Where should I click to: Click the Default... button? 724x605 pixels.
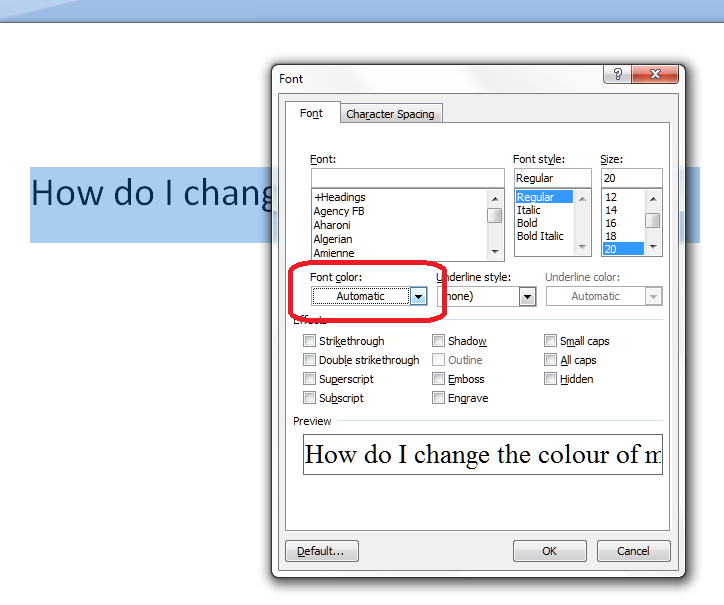[x=322, y=551]
